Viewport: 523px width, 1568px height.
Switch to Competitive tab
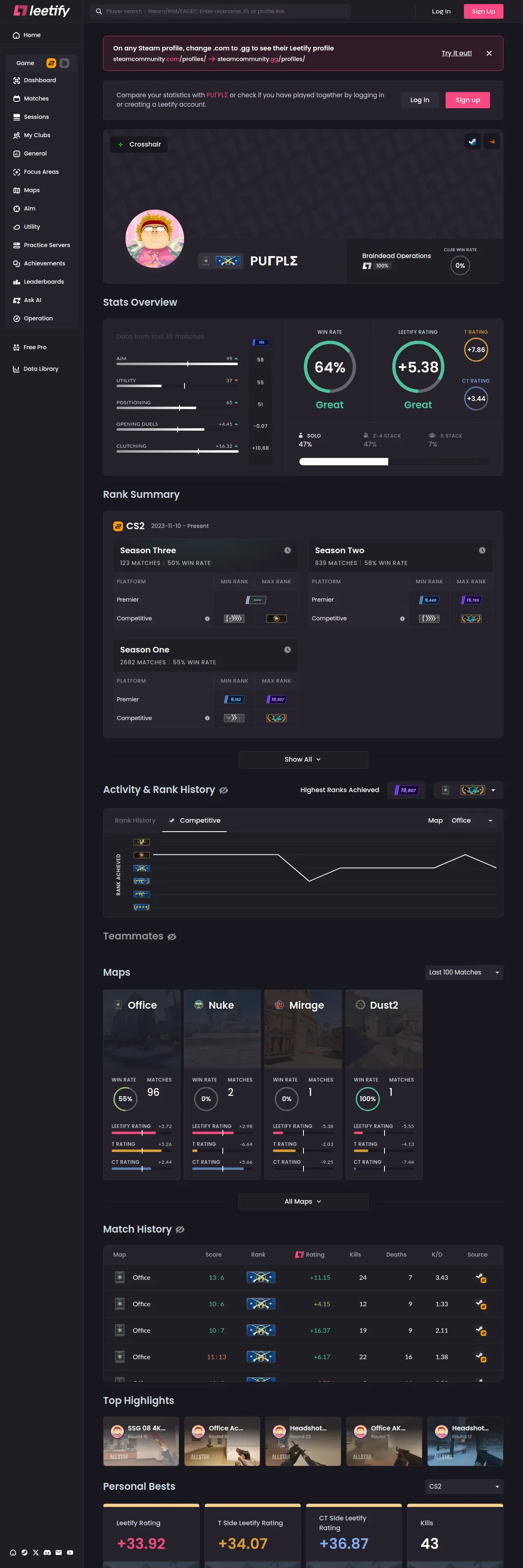pyautogui.click(x=194, y=821)
